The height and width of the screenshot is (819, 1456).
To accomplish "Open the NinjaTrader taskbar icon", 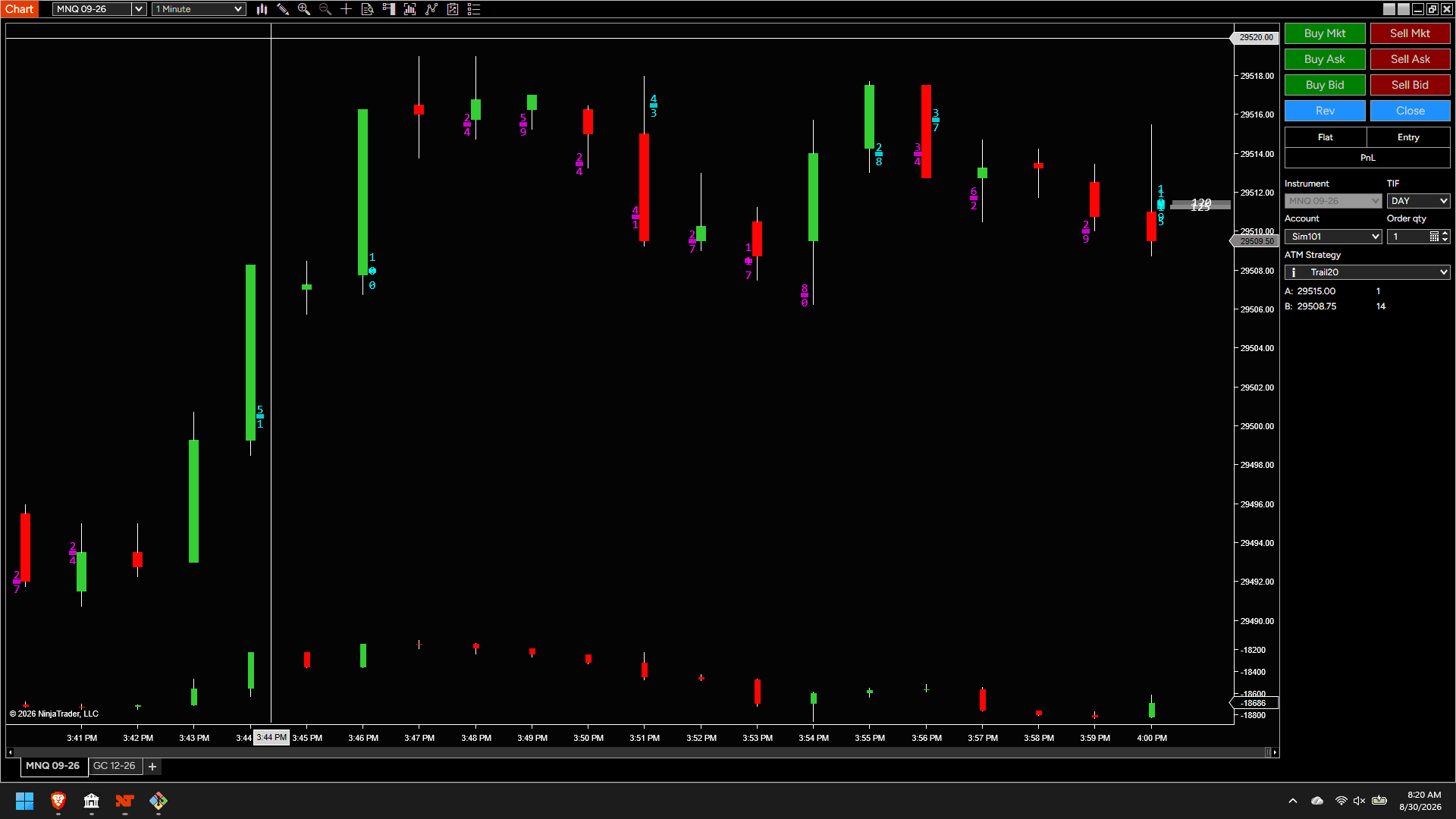I will coord(125,801).
